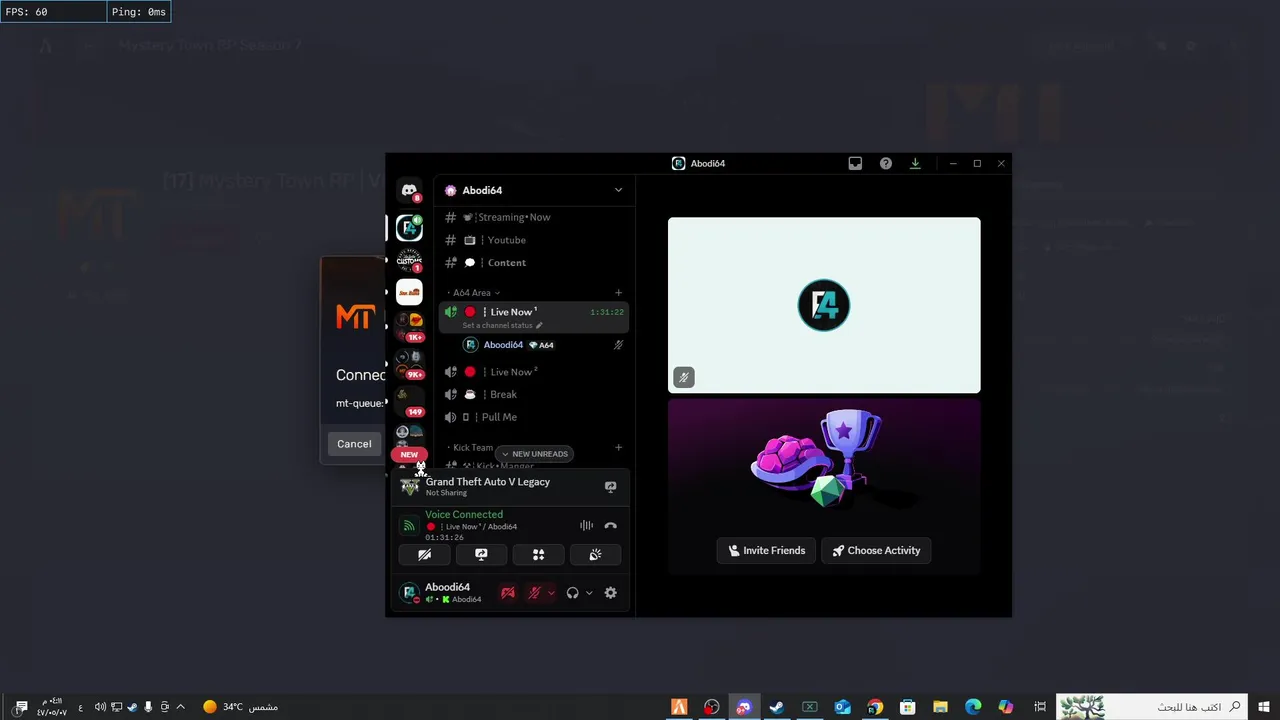Click Discord download update arrow icon
The image size is (1280, 720).
point(915,163)
